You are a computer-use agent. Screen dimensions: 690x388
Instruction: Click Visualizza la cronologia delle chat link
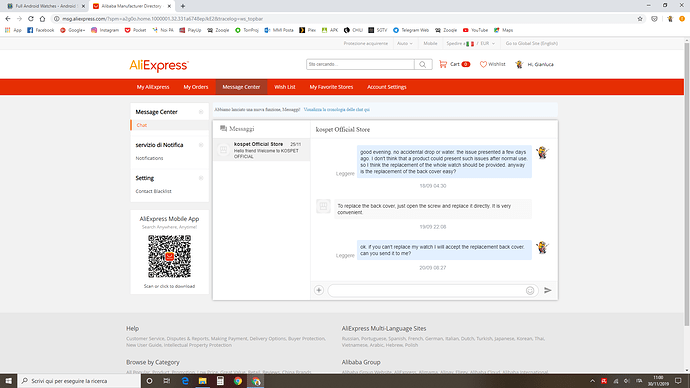[337, 110]
